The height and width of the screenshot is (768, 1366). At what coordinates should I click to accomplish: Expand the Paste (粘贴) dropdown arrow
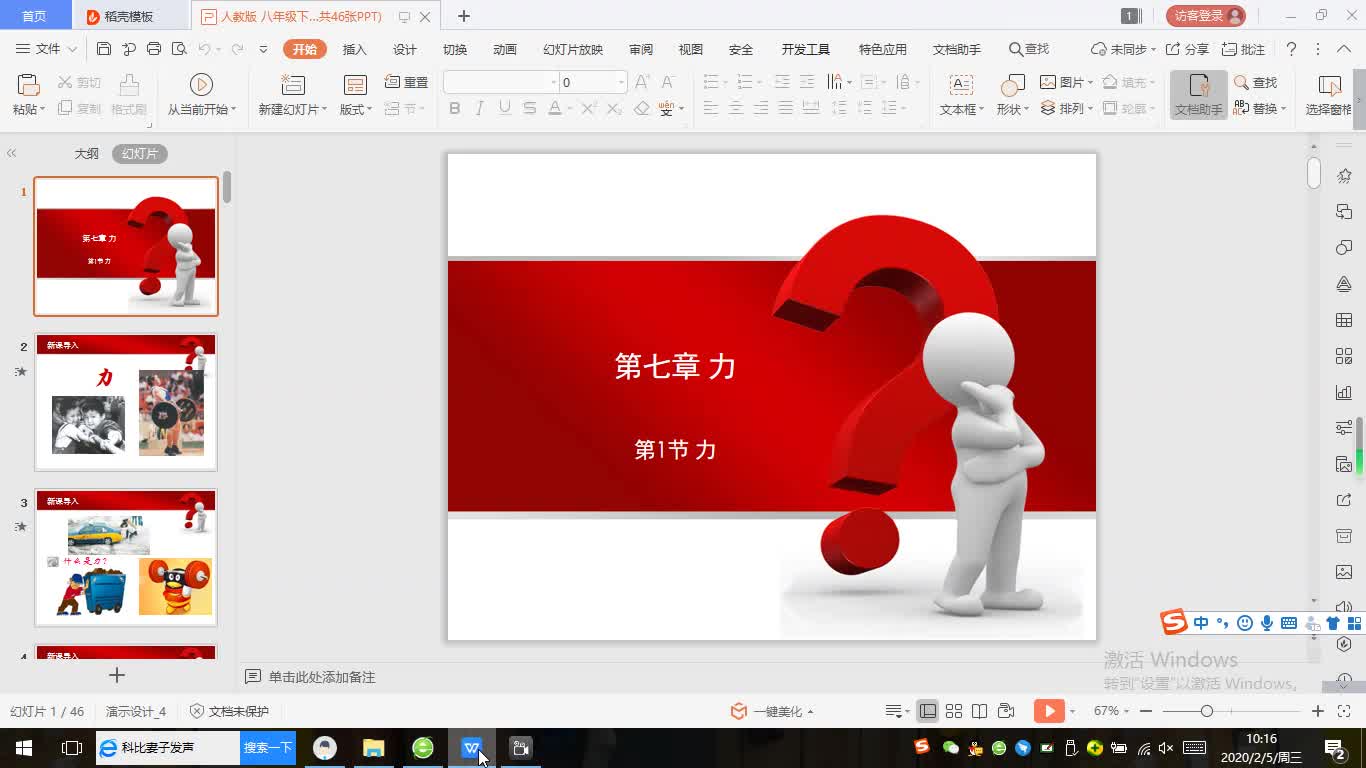click(x=42, y=110)
